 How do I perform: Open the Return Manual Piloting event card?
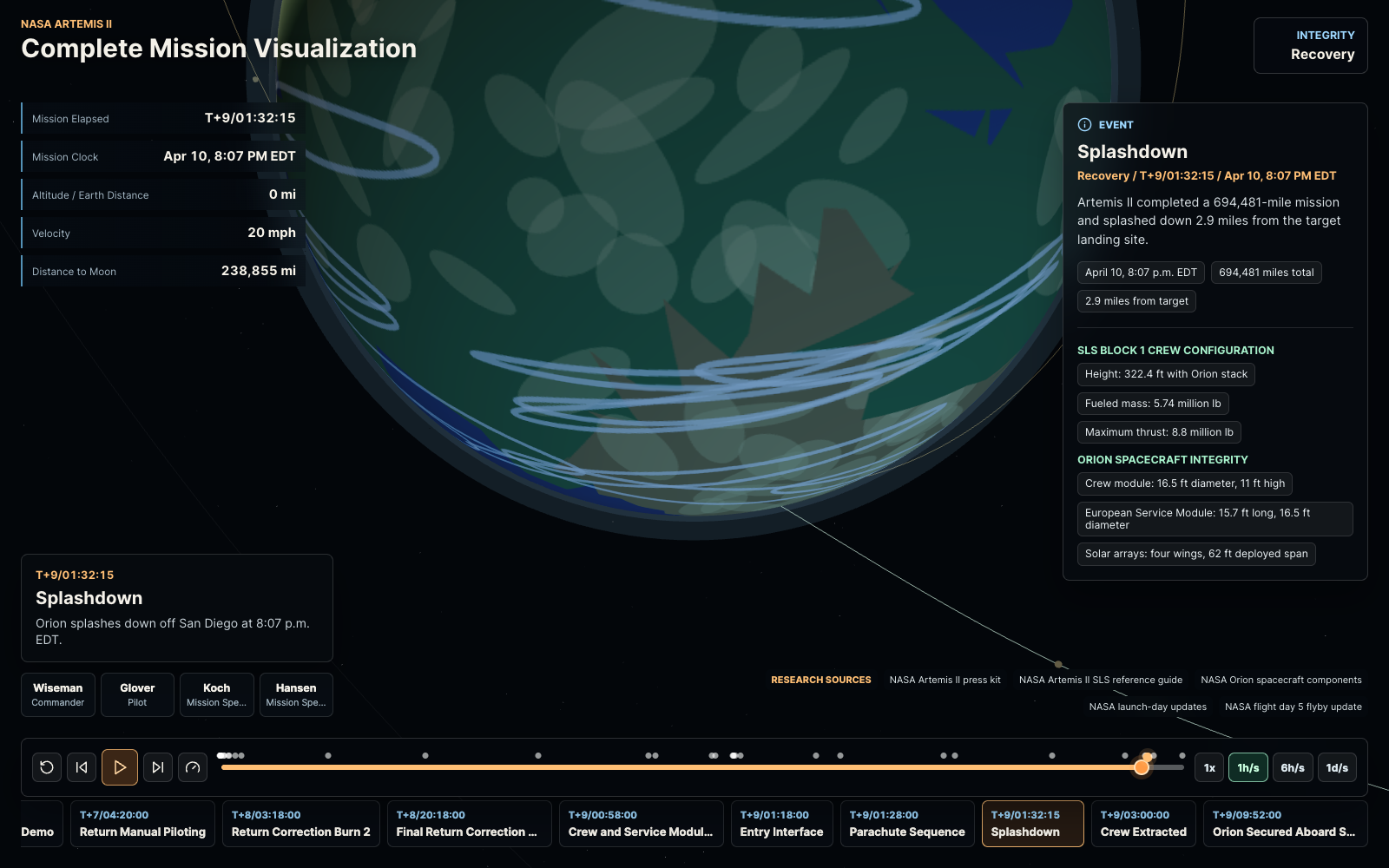(x=142, y=824)
